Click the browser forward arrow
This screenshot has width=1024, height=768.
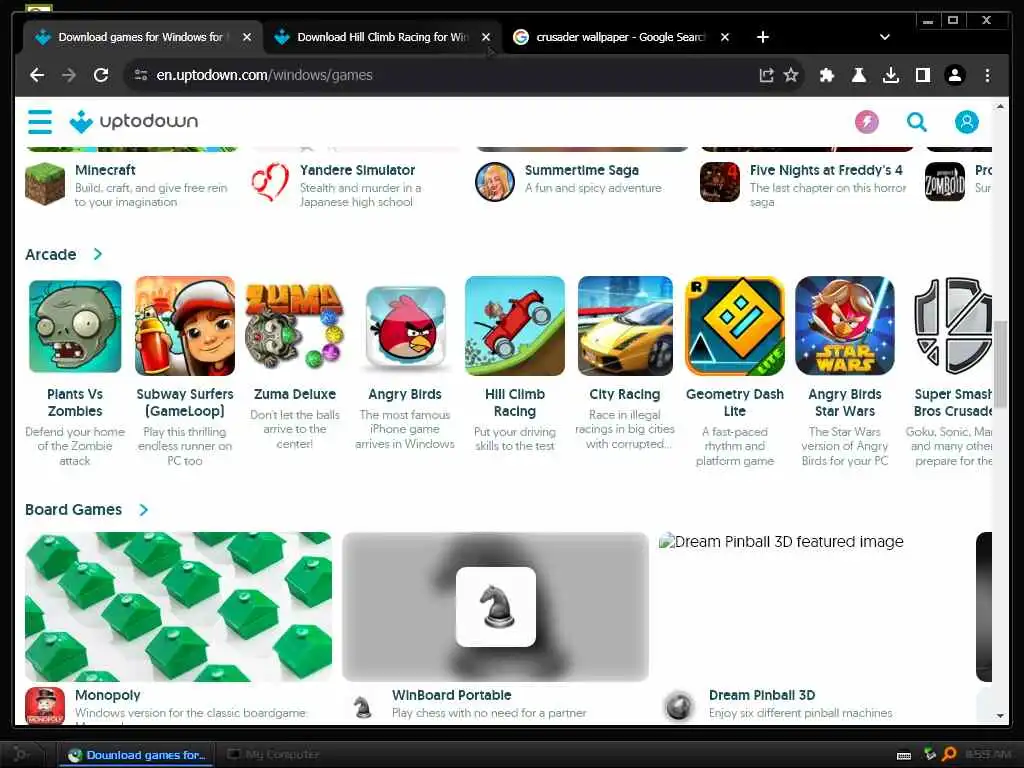point(69,75)
